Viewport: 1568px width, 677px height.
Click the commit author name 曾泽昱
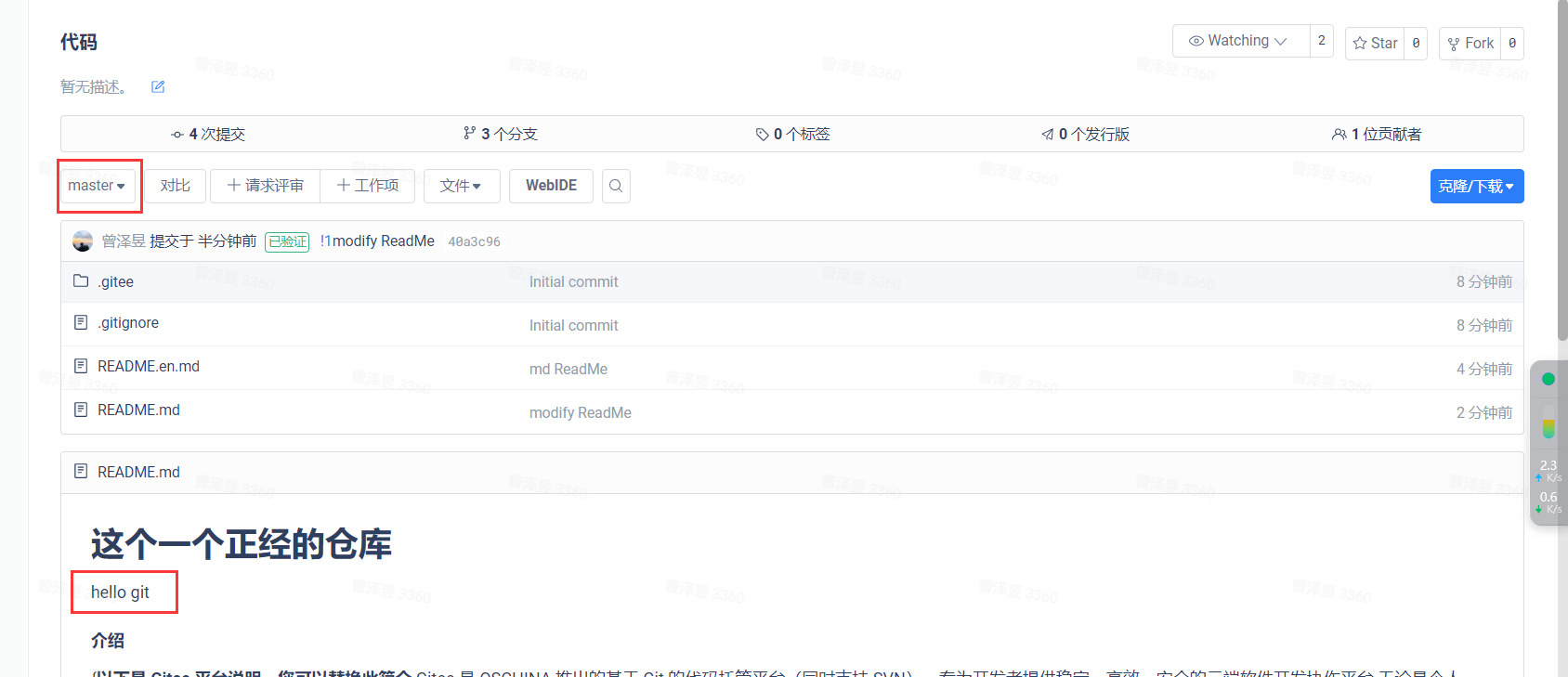pos(124,241)
